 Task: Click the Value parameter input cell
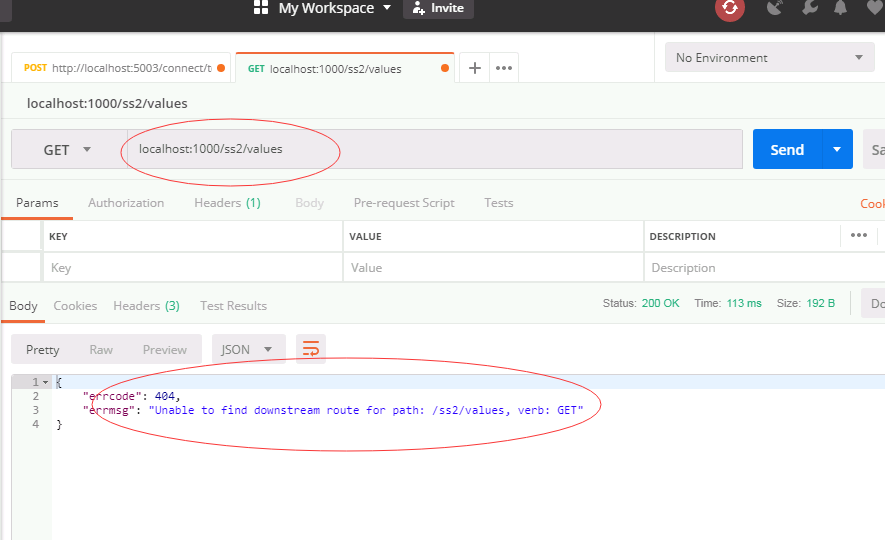(x=493, y=267)
